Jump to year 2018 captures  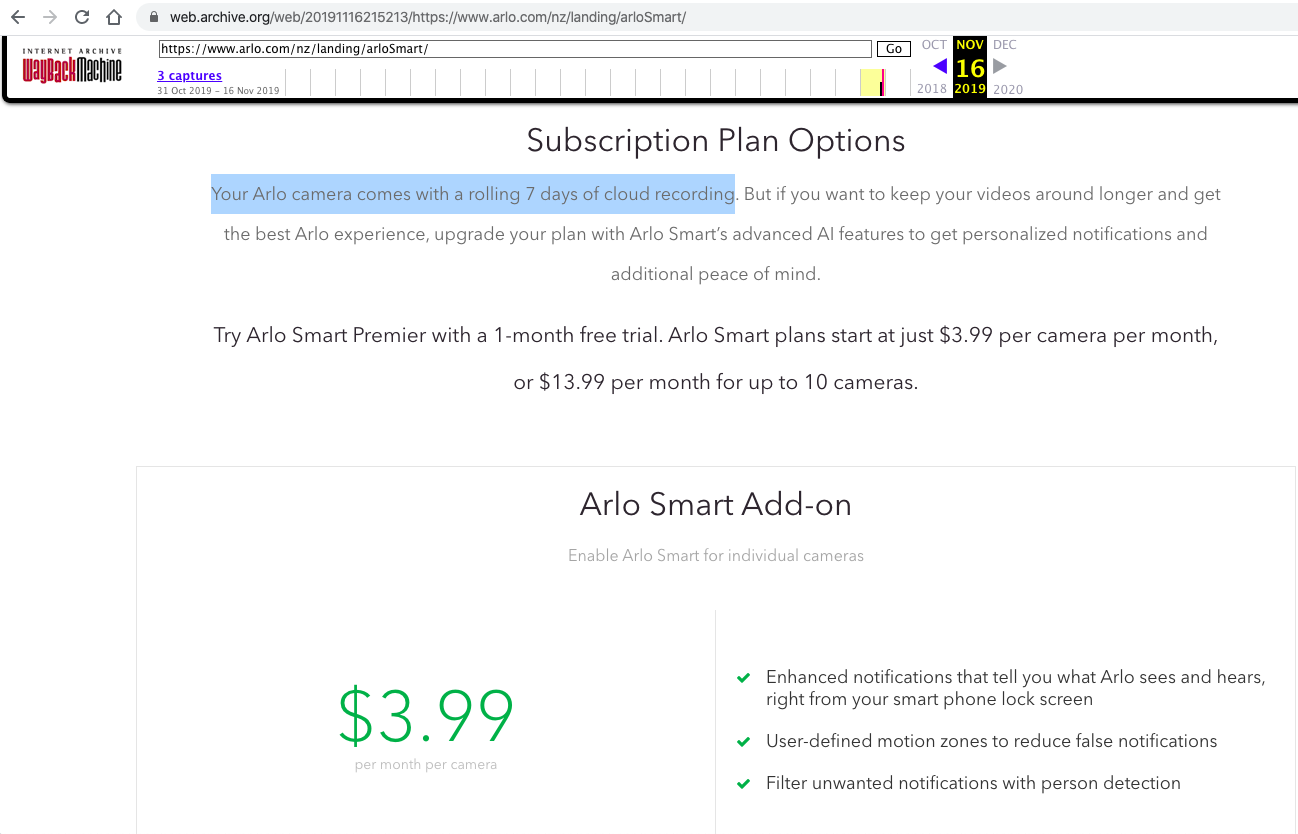[x=932, y=89]
